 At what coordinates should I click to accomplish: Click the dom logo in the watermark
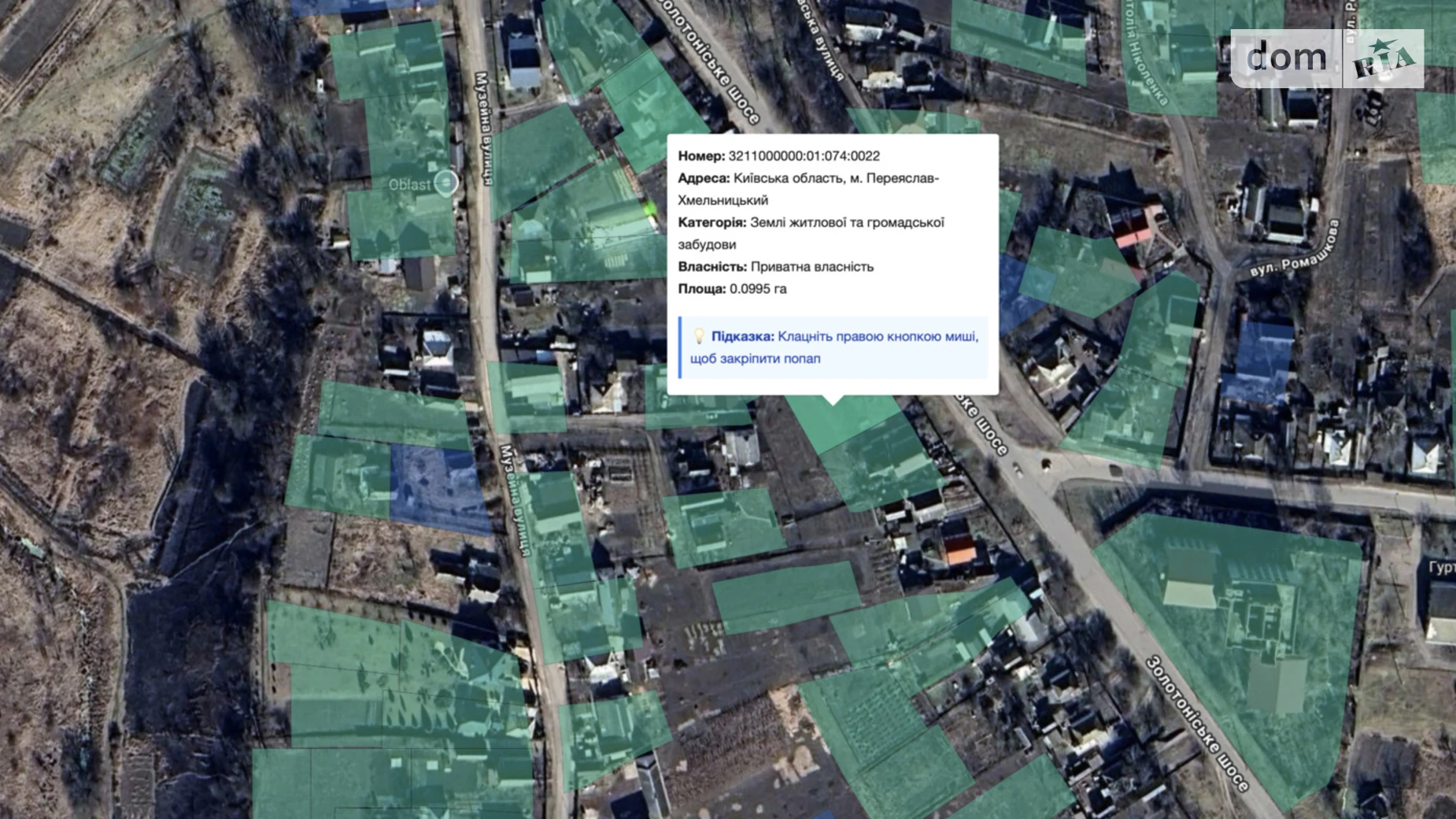pyautogui.click(x=1286, y=58)
